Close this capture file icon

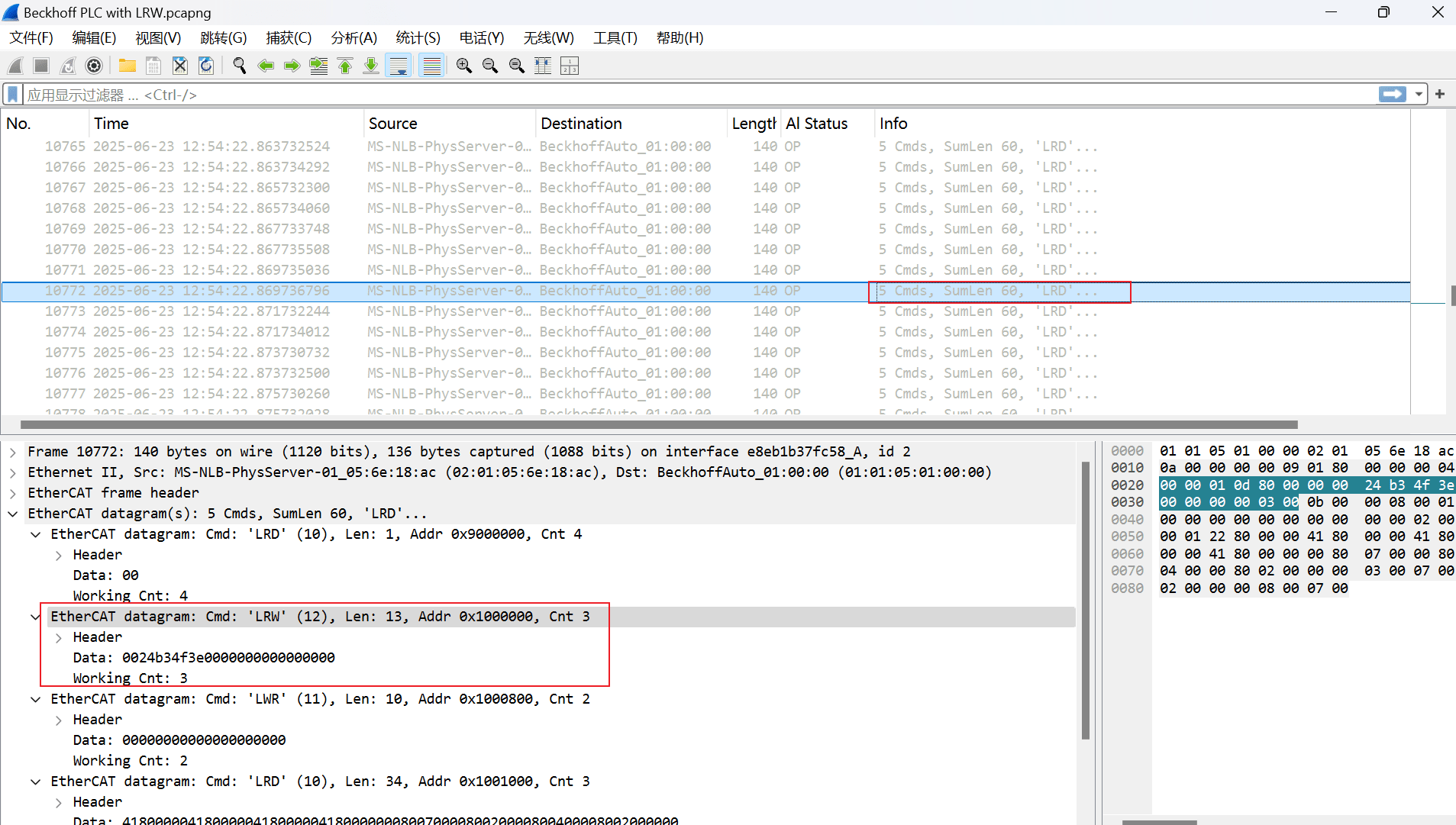[179, 66]
